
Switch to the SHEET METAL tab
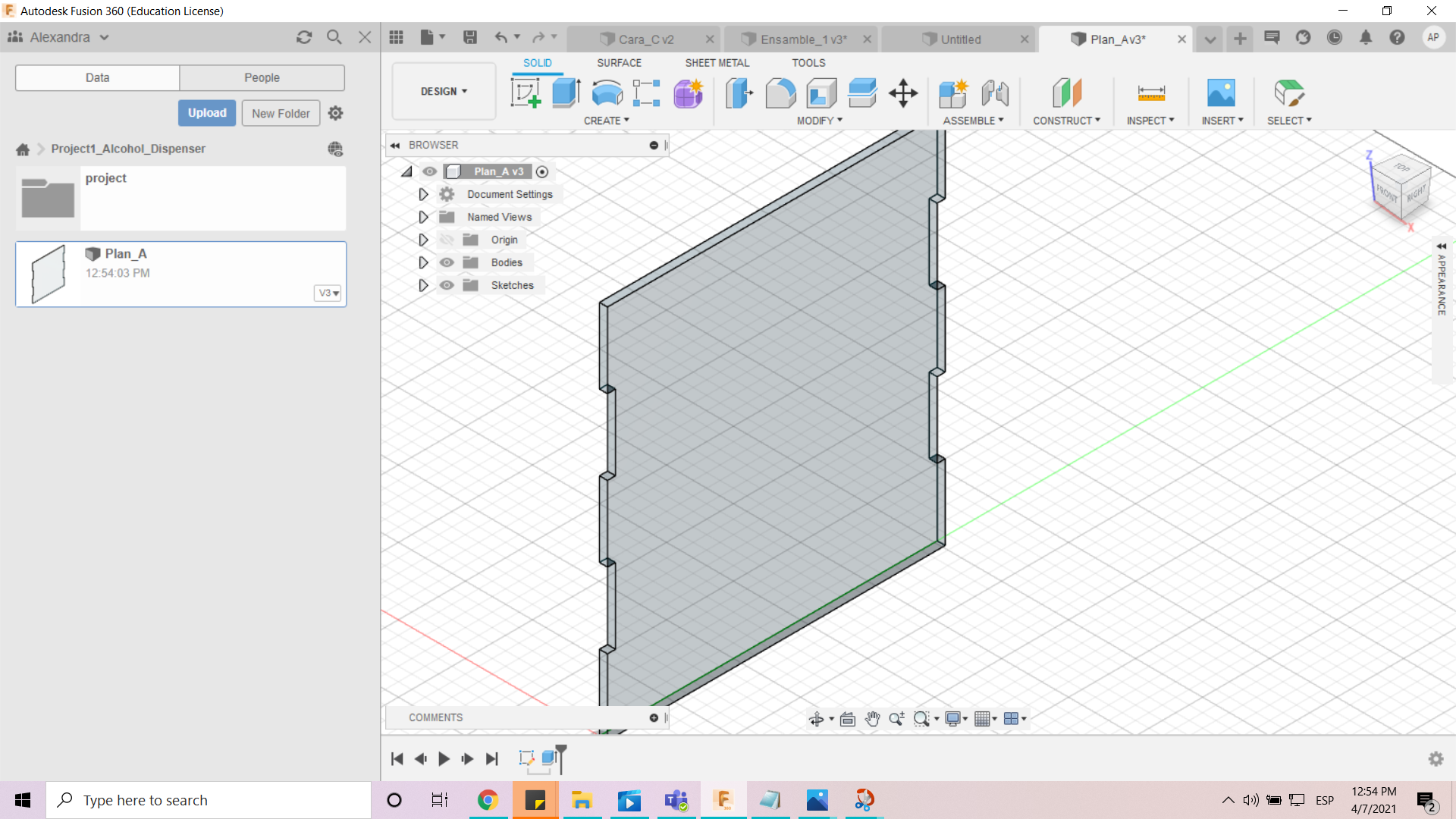coord(717,63)
